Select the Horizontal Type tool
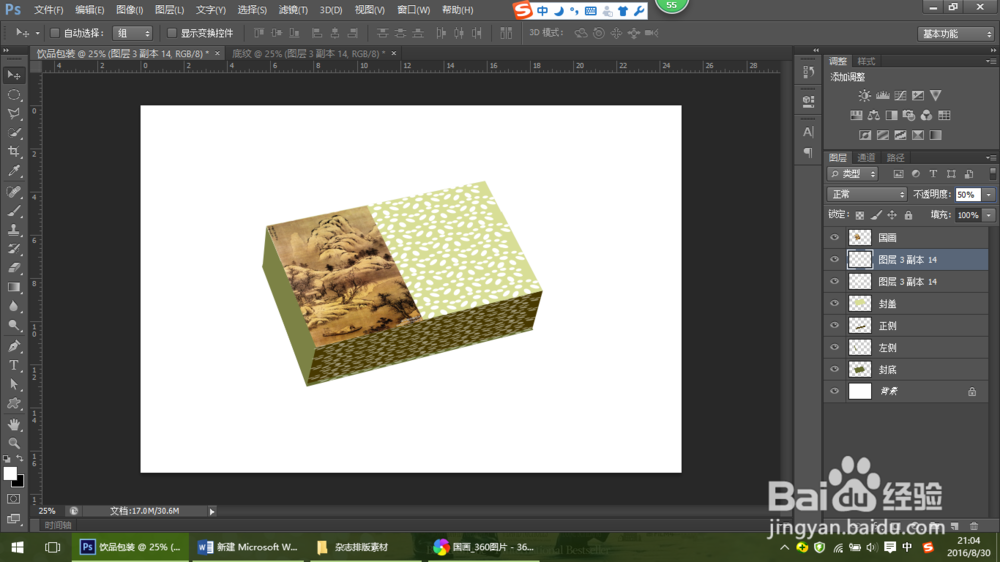The height and width of the screenshot is (562, 1000). (x=14, y=365)
